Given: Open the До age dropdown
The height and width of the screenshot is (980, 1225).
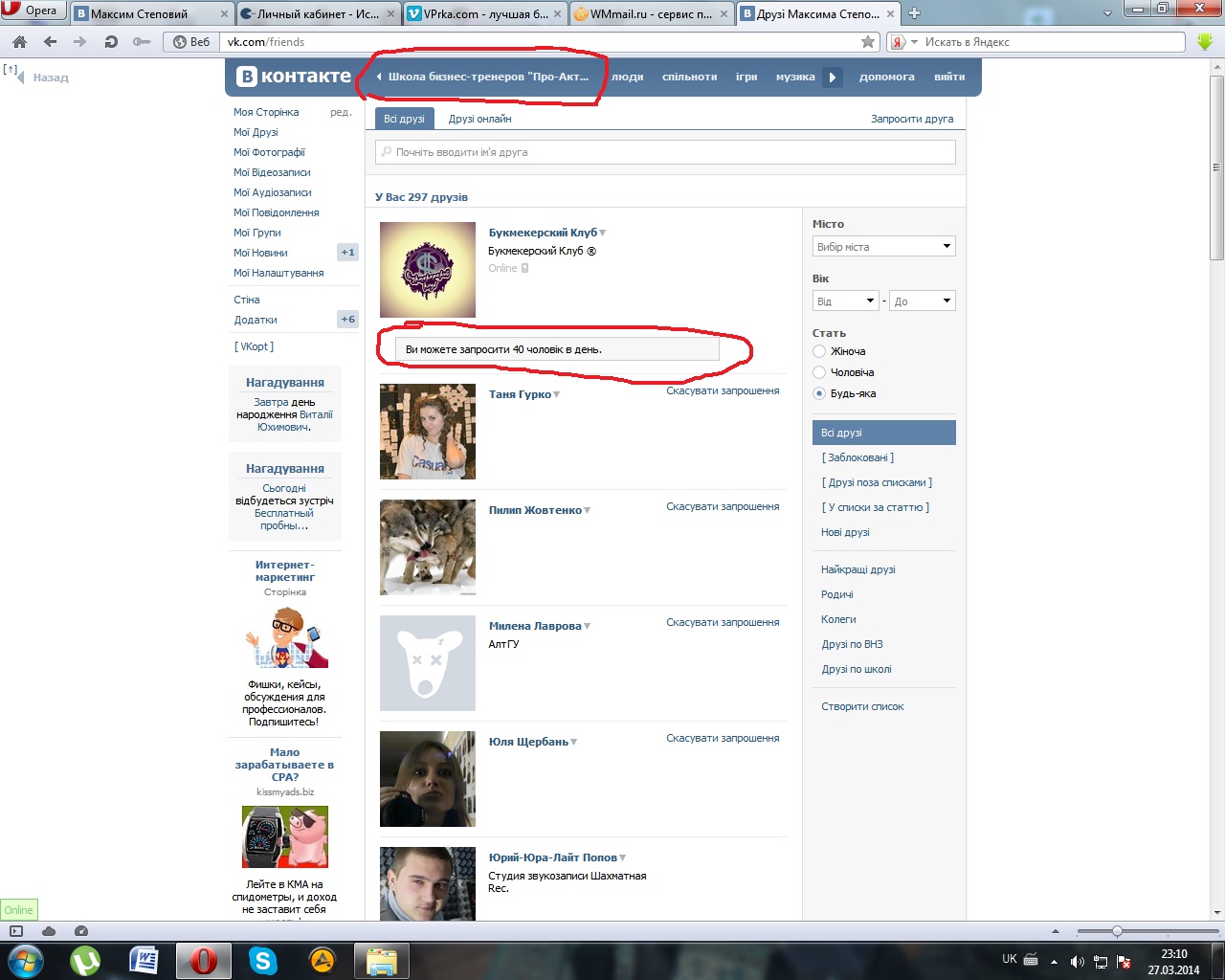Looking at the screenshot, I should point(923,301).
